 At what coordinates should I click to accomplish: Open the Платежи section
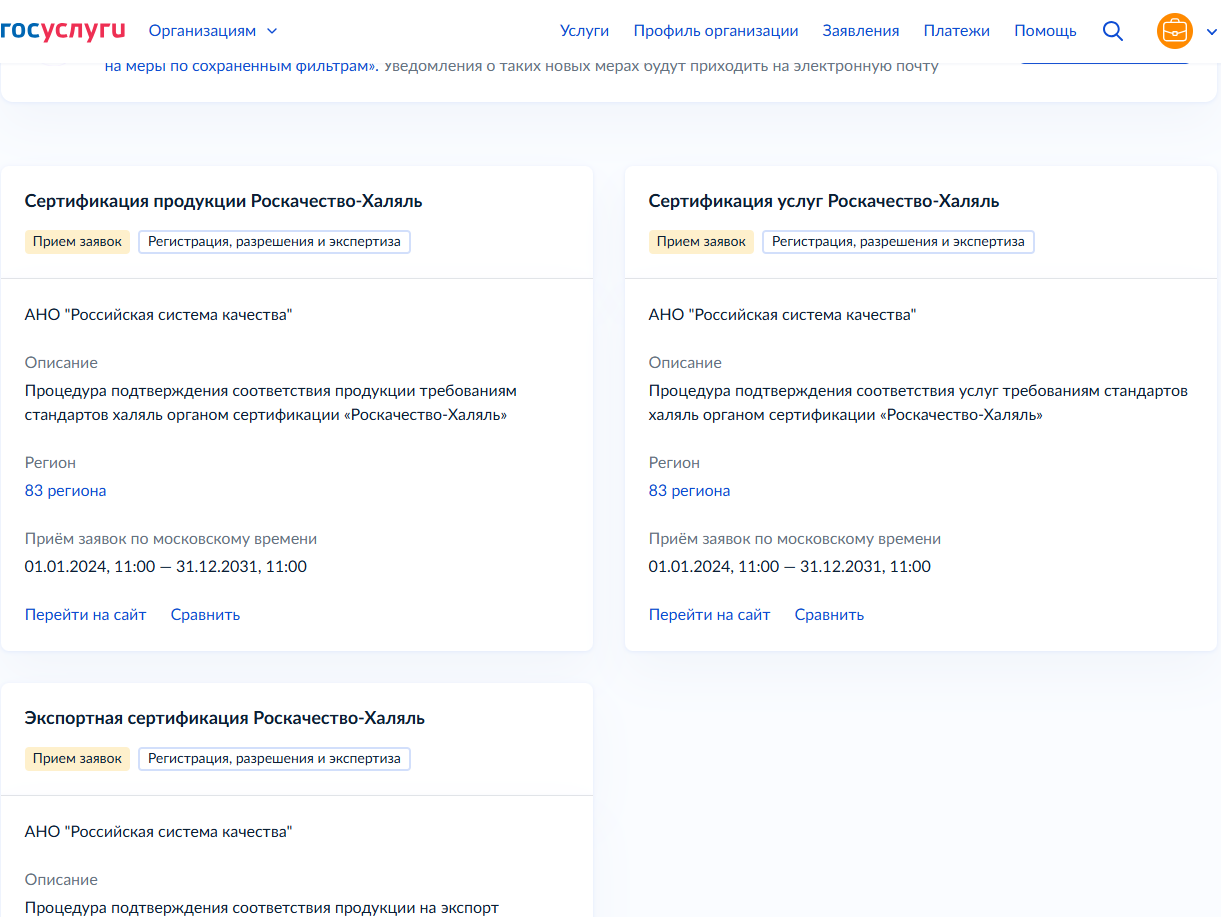click(957, 31)
